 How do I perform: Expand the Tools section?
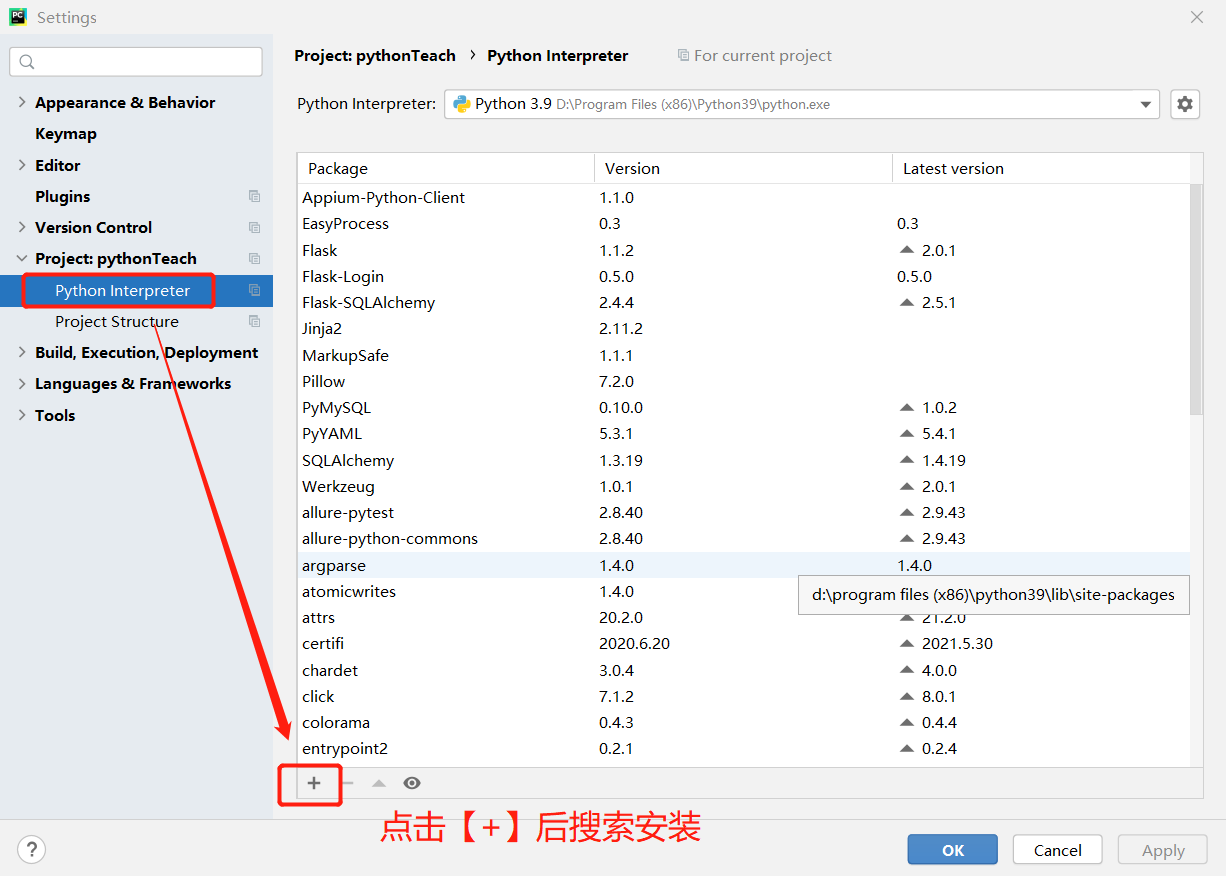pyautogui.click(x=22, y=415)
